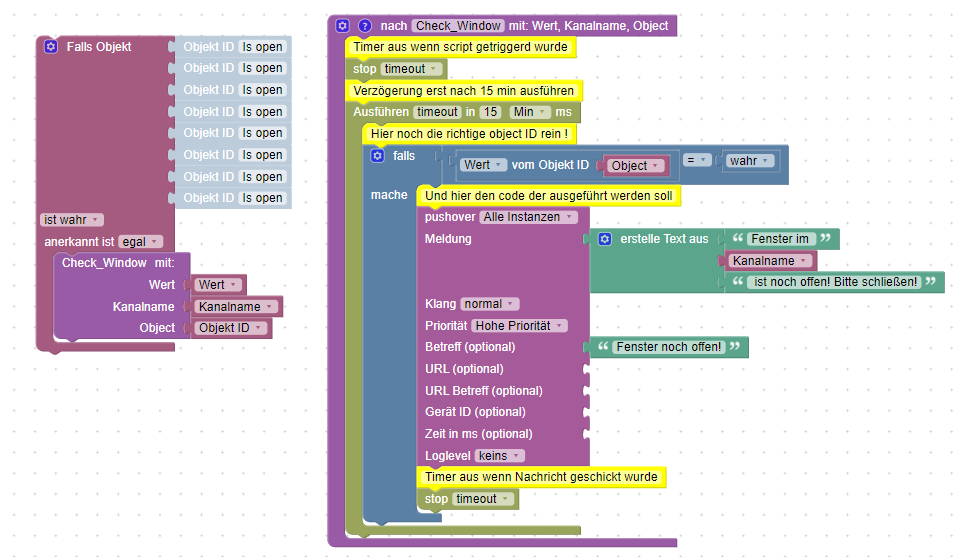This screenshot has height=557, width=958.
Task: Select comment 'Und hier den code der ausgeführt werden soll'
Action: [549, 195]
